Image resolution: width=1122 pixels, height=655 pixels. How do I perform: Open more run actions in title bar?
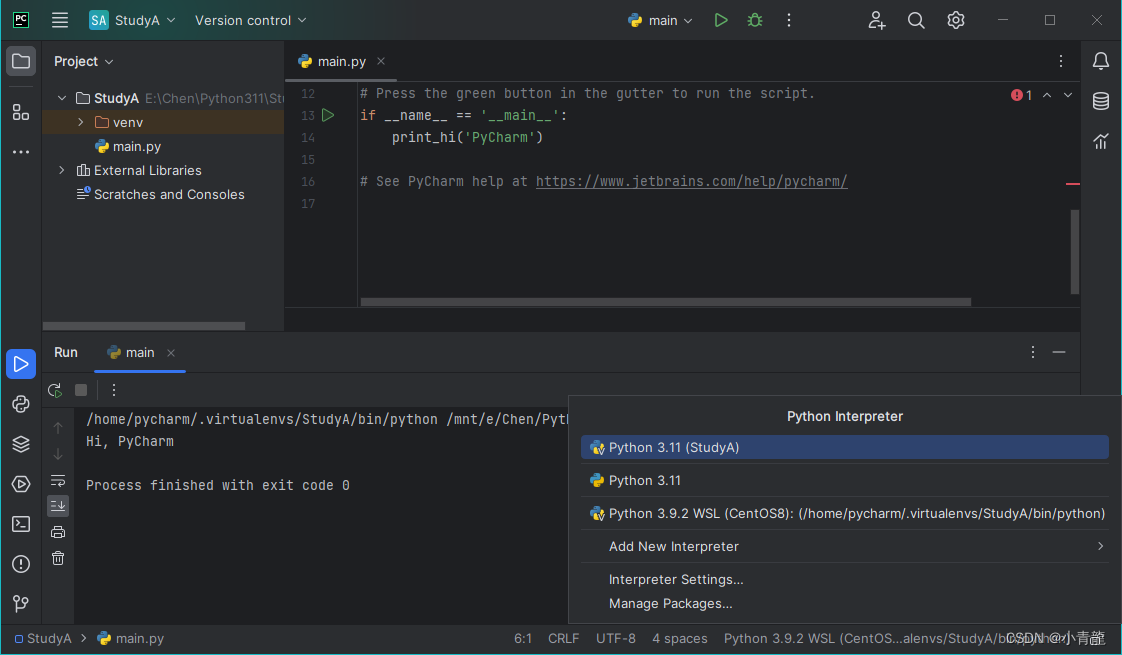tap(789, 20)
